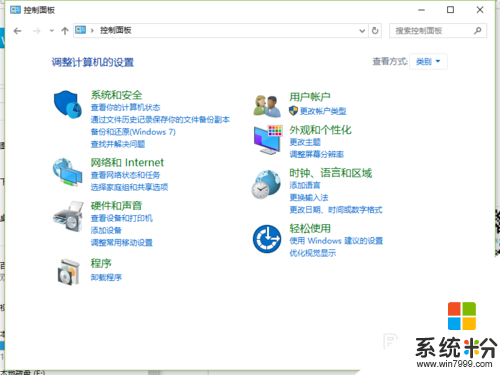Open the 用户帐户 category link
Screen dimensions: 500x375
310,97
